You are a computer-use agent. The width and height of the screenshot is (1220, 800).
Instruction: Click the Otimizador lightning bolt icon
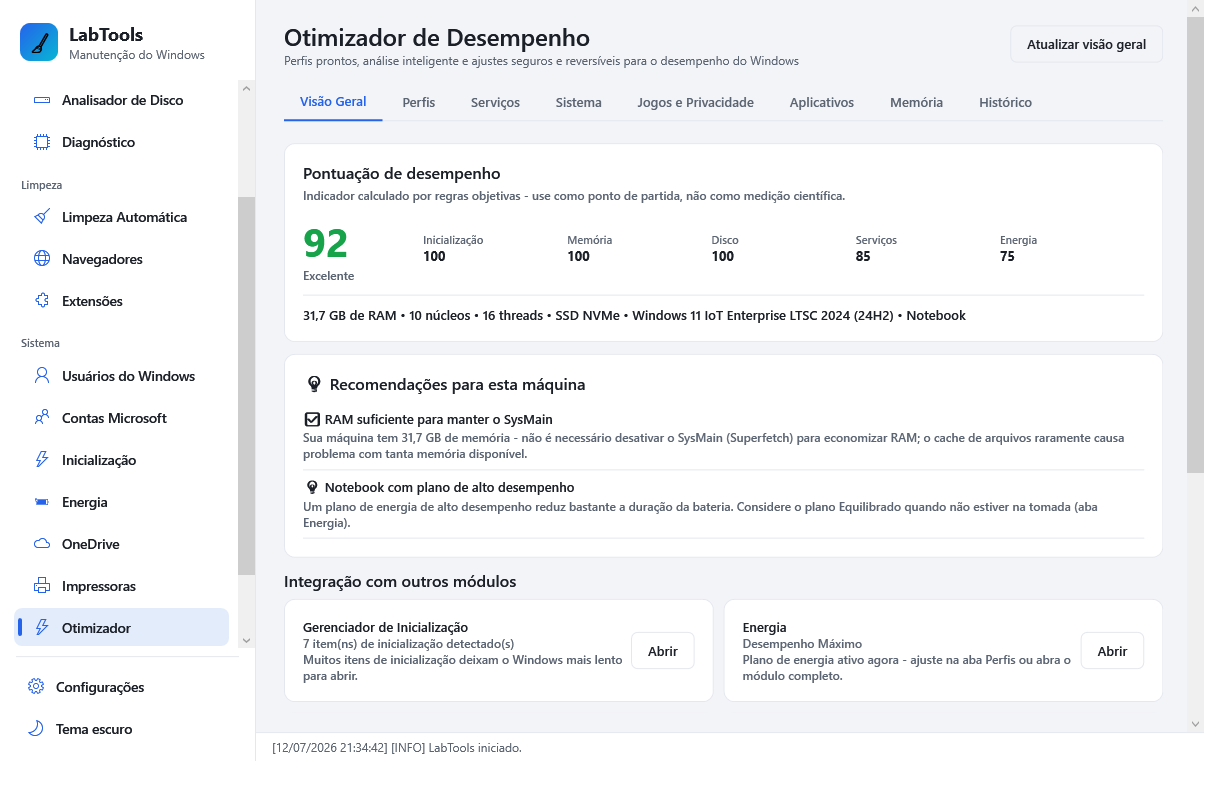[42, 628]
